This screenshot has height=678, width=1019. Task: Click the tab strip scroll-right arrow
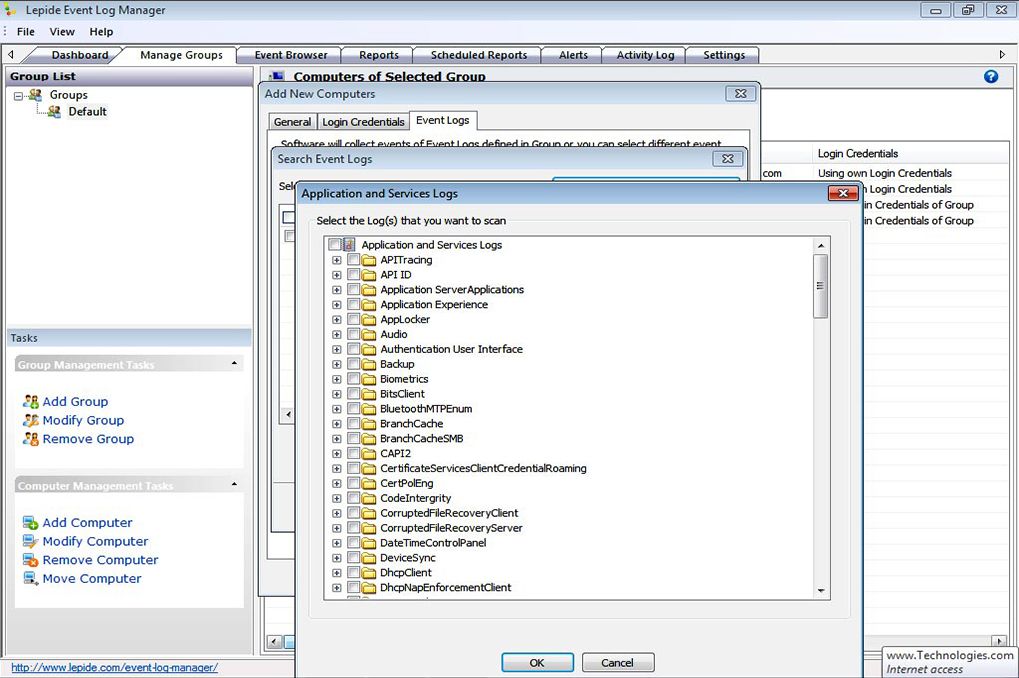point(1002,55)
